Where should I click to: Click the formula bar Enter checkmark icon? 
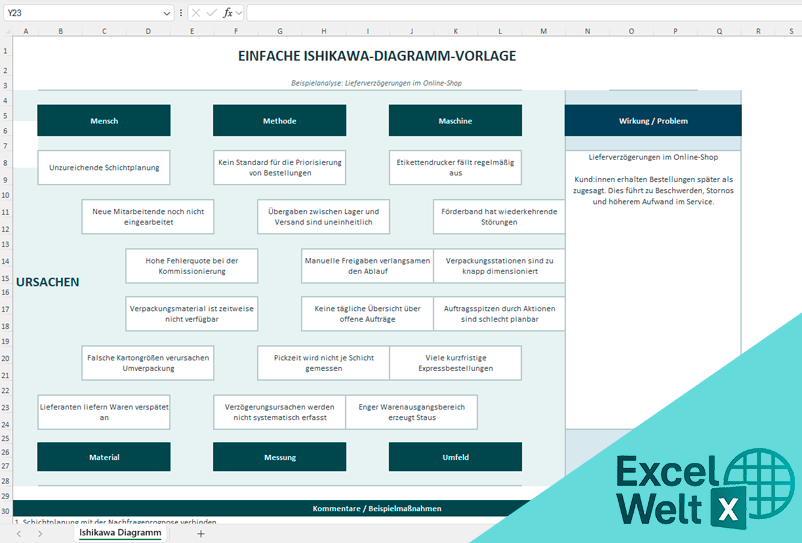pyautogui.click(x=211, y=13)
